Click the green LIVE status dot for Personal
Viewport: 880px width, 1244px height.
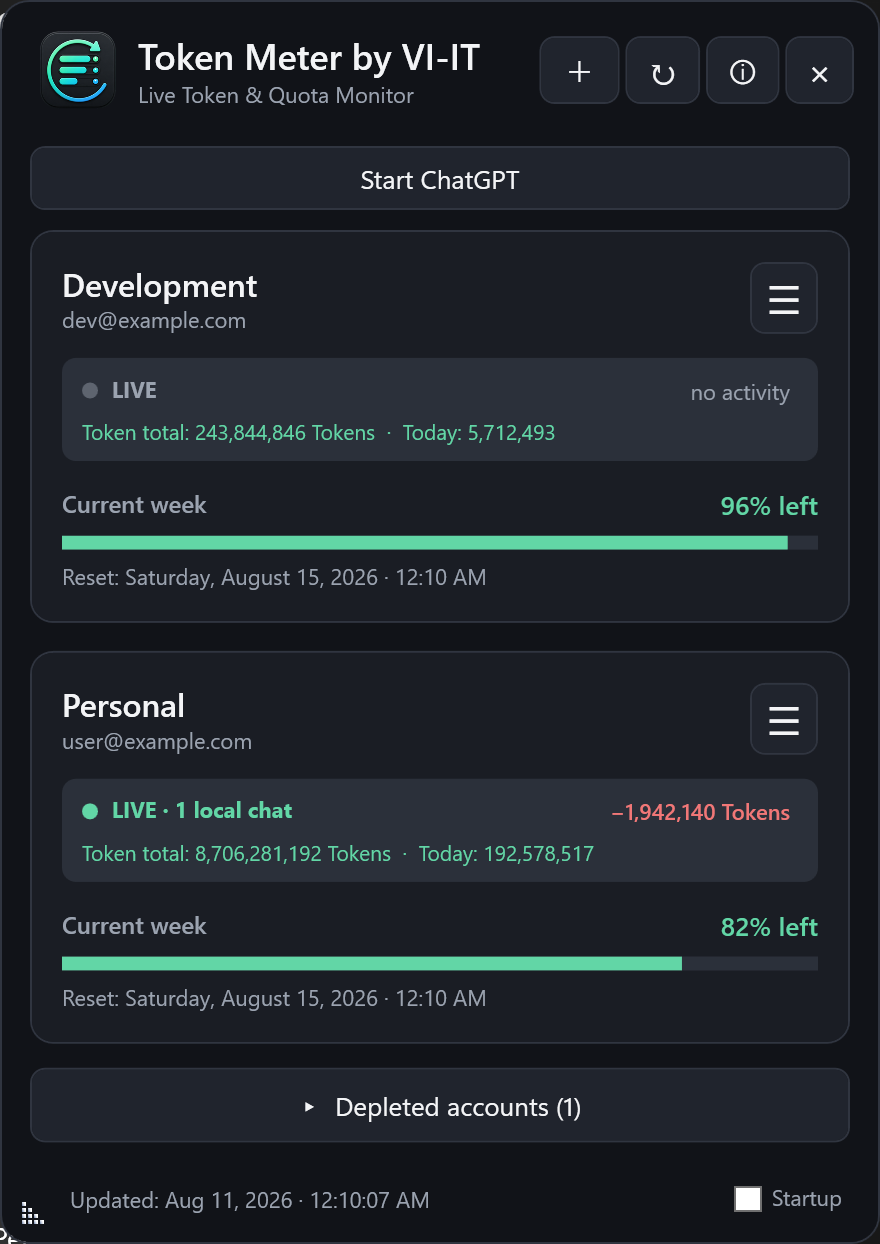(x=90, y=812)
